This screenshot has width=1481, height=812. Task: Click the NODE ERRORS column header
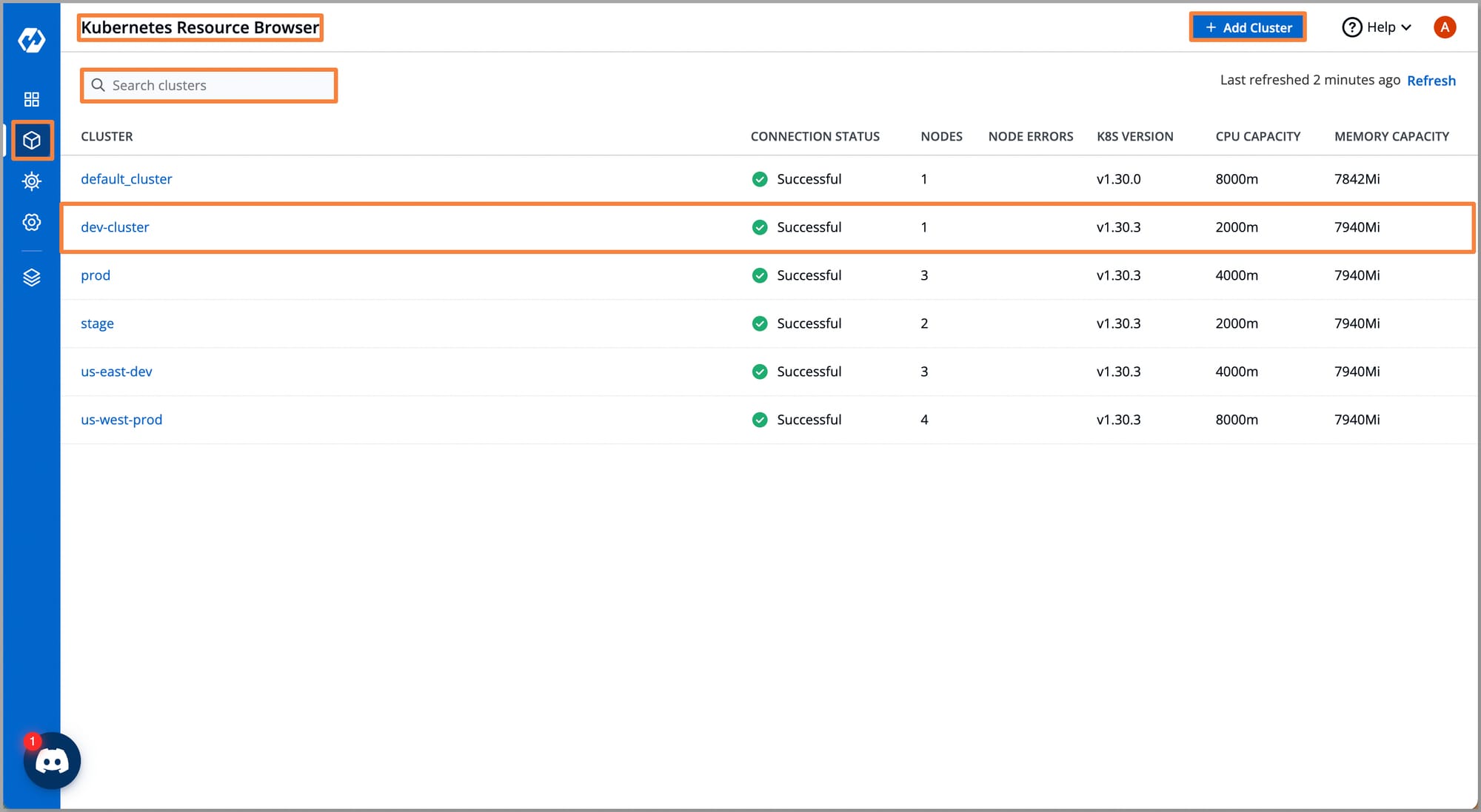click(1029, 135)
